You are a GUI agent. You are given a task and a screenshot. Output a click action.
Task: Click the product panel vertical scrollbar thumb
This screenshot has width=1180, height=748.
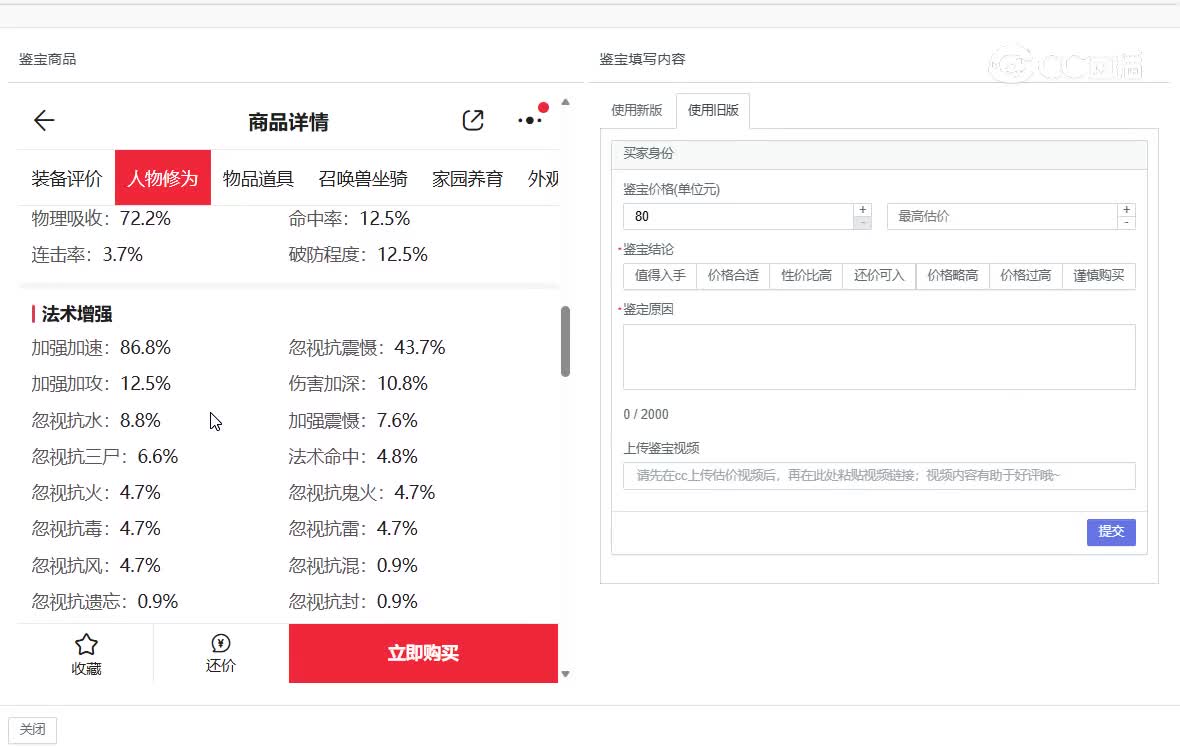(565, 341)
